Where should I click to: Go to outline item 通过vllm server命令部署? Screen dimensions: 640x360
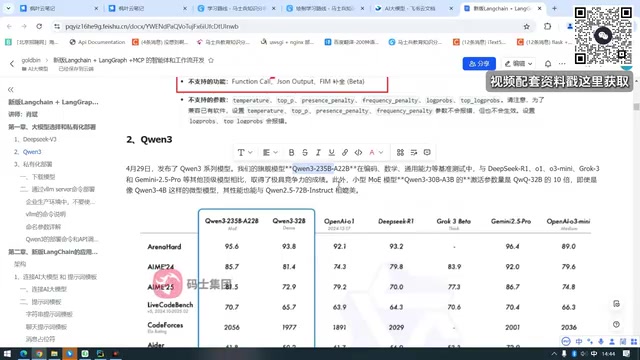click(x=57, y=189)
